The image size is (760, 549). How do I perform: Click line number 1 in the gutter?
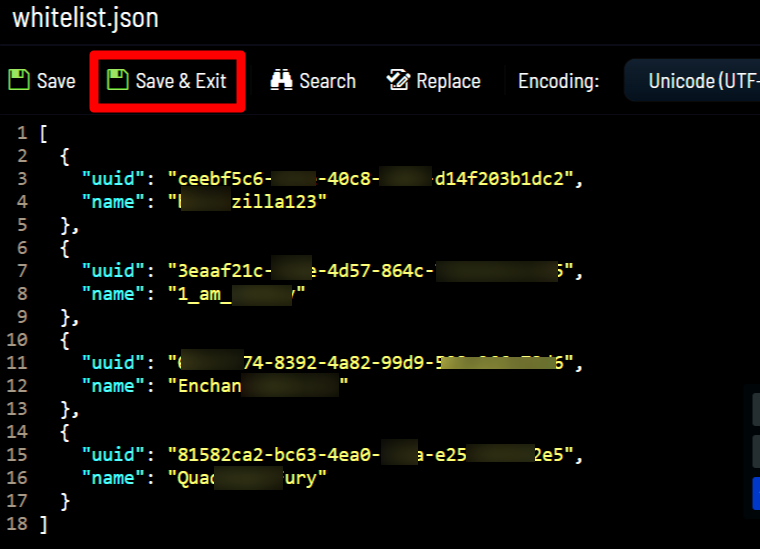[x=21, y=133]
